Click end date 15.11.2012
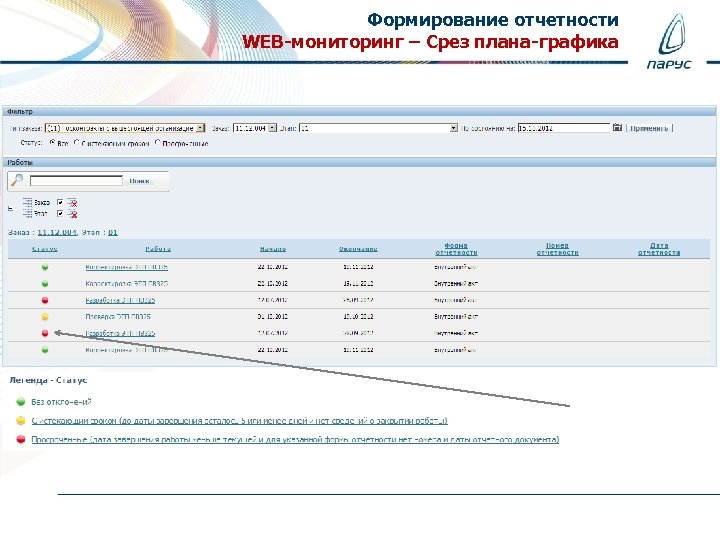The image size is (720, 540). 358,283
